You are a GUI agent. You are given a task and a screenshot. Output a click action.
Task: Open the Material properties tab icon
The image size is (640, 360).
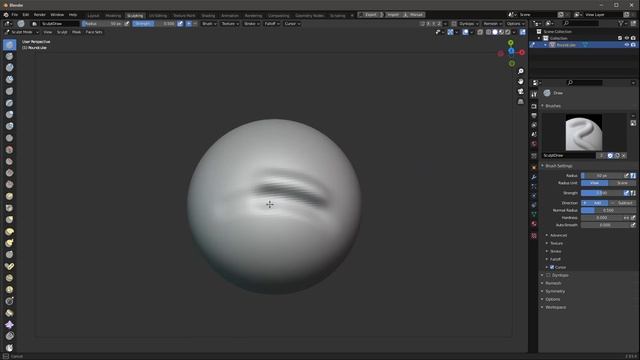(x=534, y=224)
